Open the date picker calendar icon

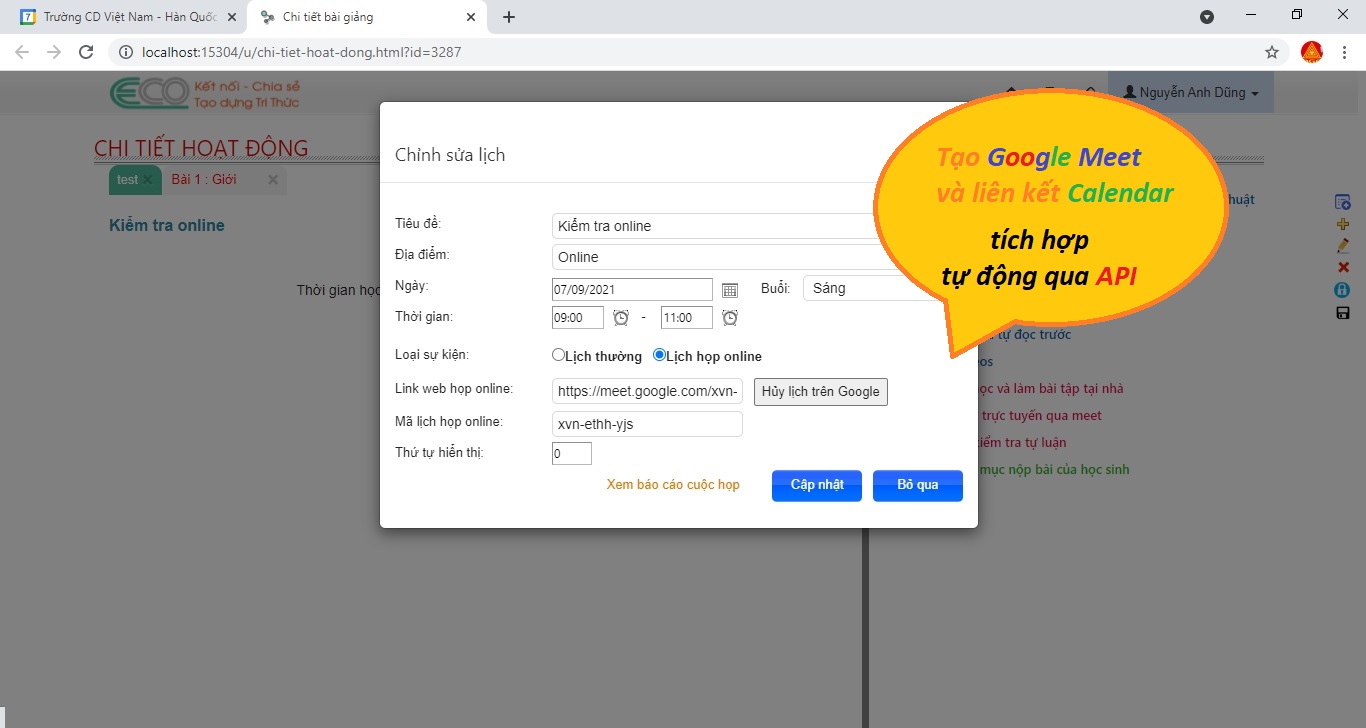click(x=730, y=290)
